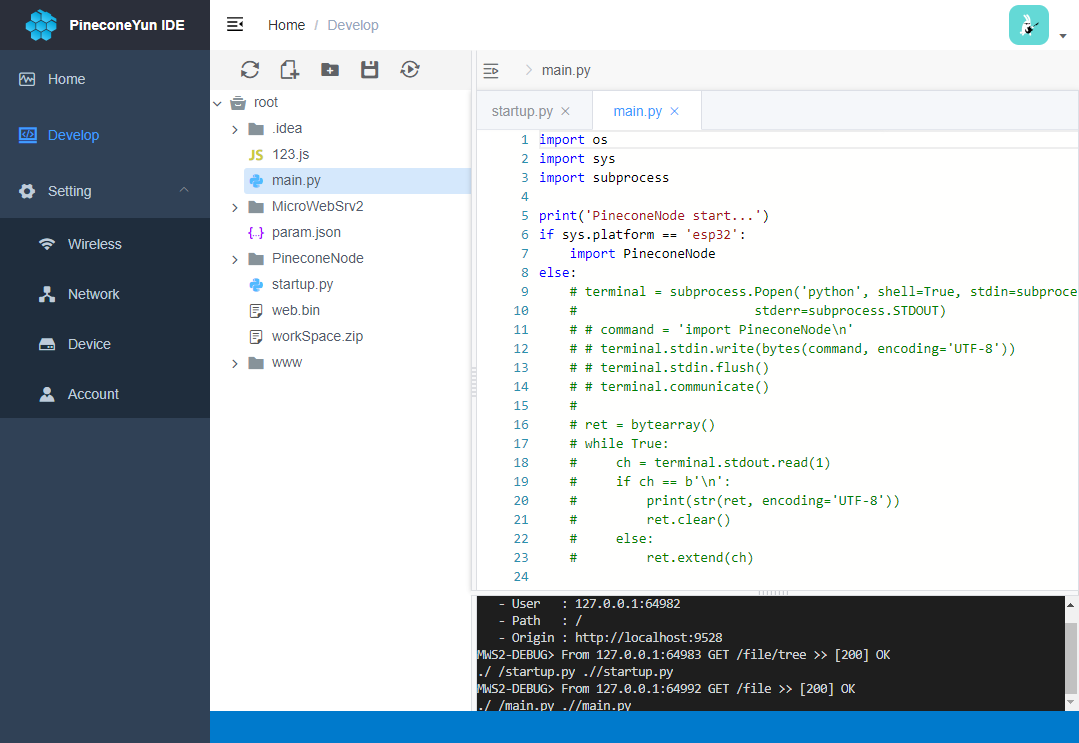Select Develop in sidebar
The image size is (1079, 743).
tap(105, 135)
